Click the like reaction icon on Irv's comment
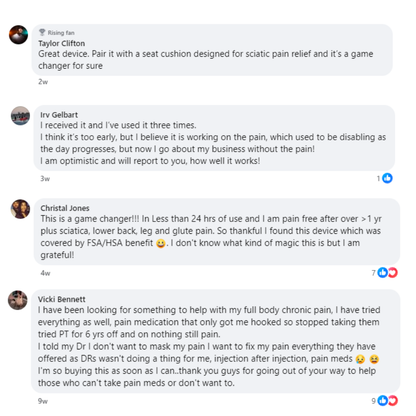The image size is (416, 416). coord(387,178)
